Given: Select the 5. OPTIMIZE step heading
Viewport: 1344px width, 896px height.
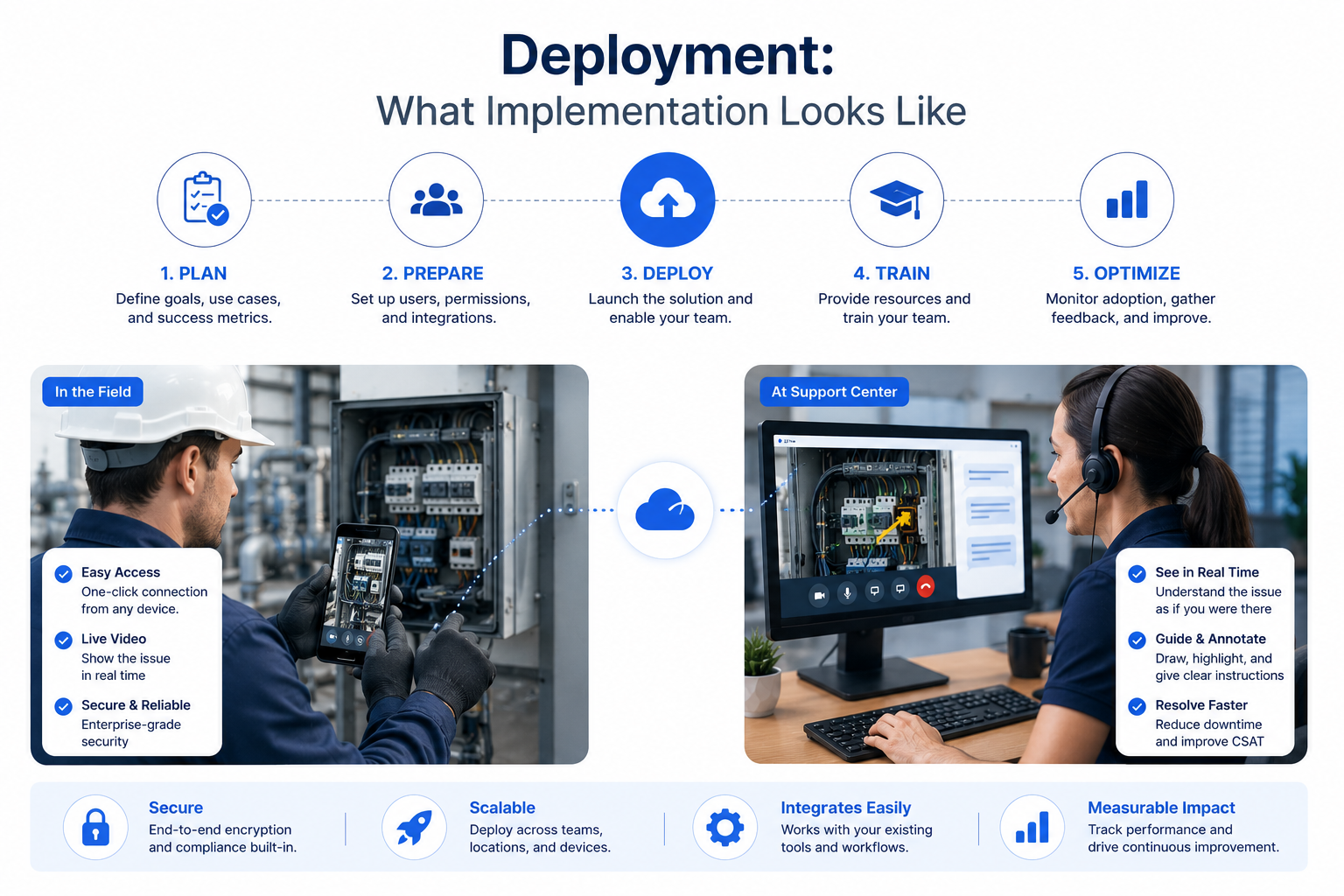Looking at the screenshot, I should click(1127, 274).
